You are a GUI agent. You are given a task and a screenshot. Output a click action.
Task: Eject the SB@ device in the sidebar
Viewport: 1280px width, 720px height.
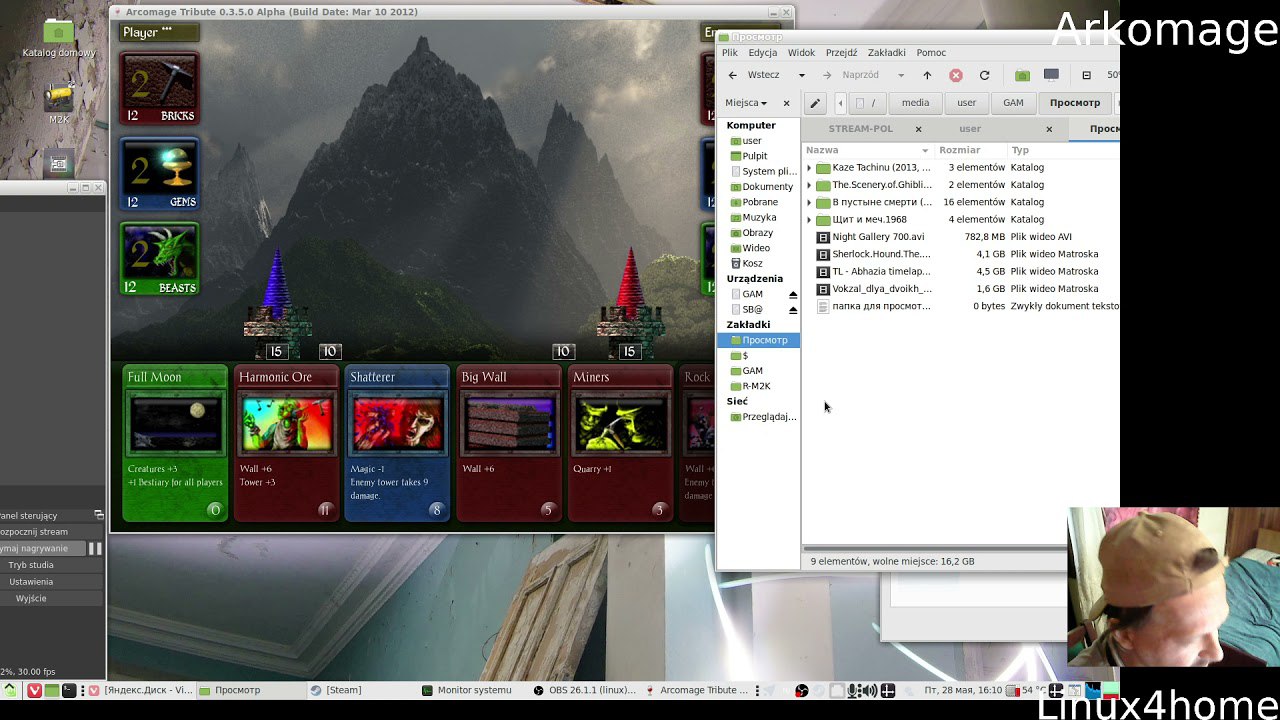[x=793, y=310]
